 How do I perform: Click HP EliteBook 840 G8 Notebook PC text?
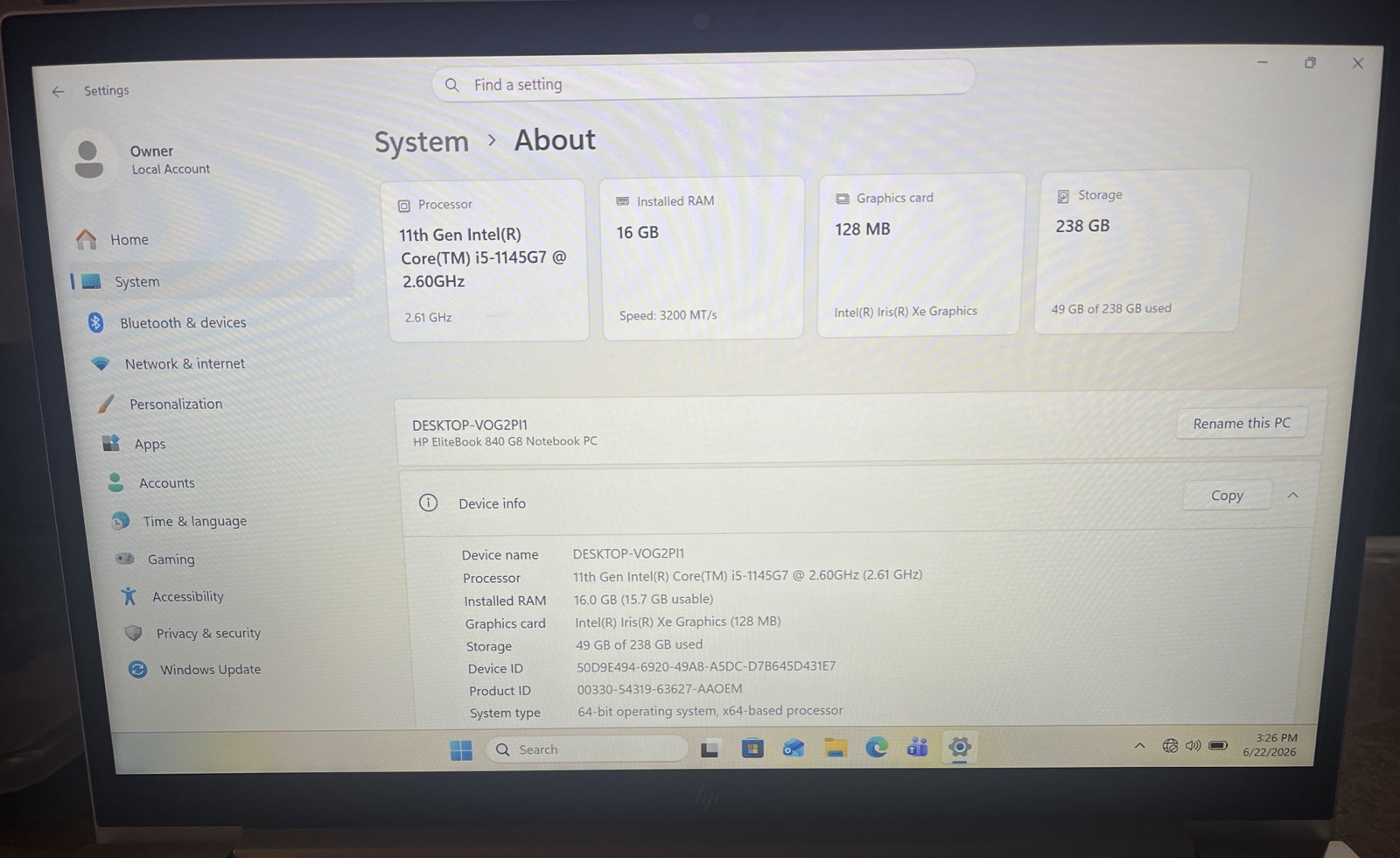[x=505, y=441]
